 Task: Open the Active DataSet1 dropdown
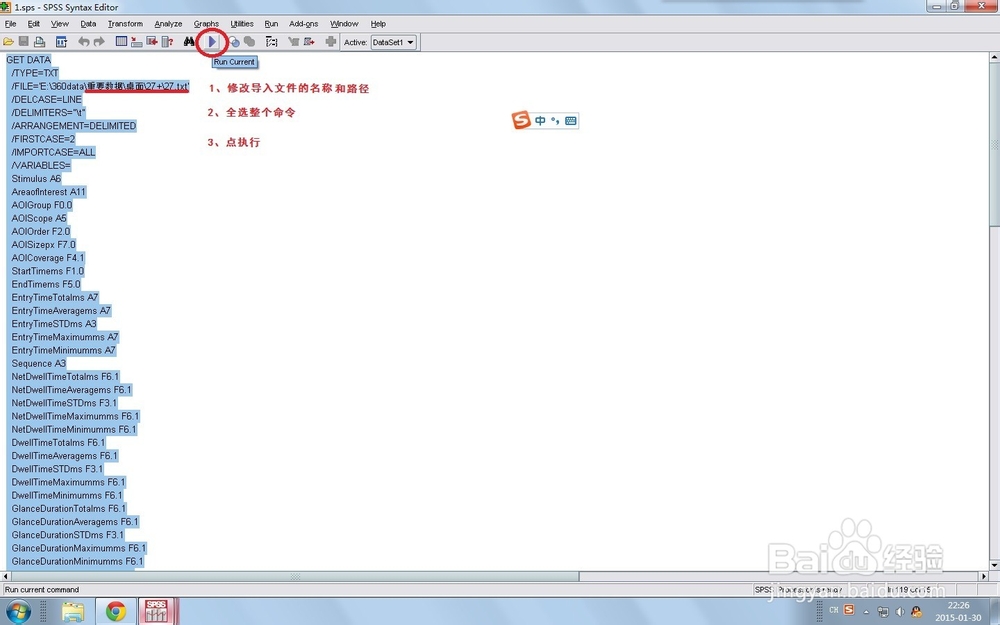[393, 43]
